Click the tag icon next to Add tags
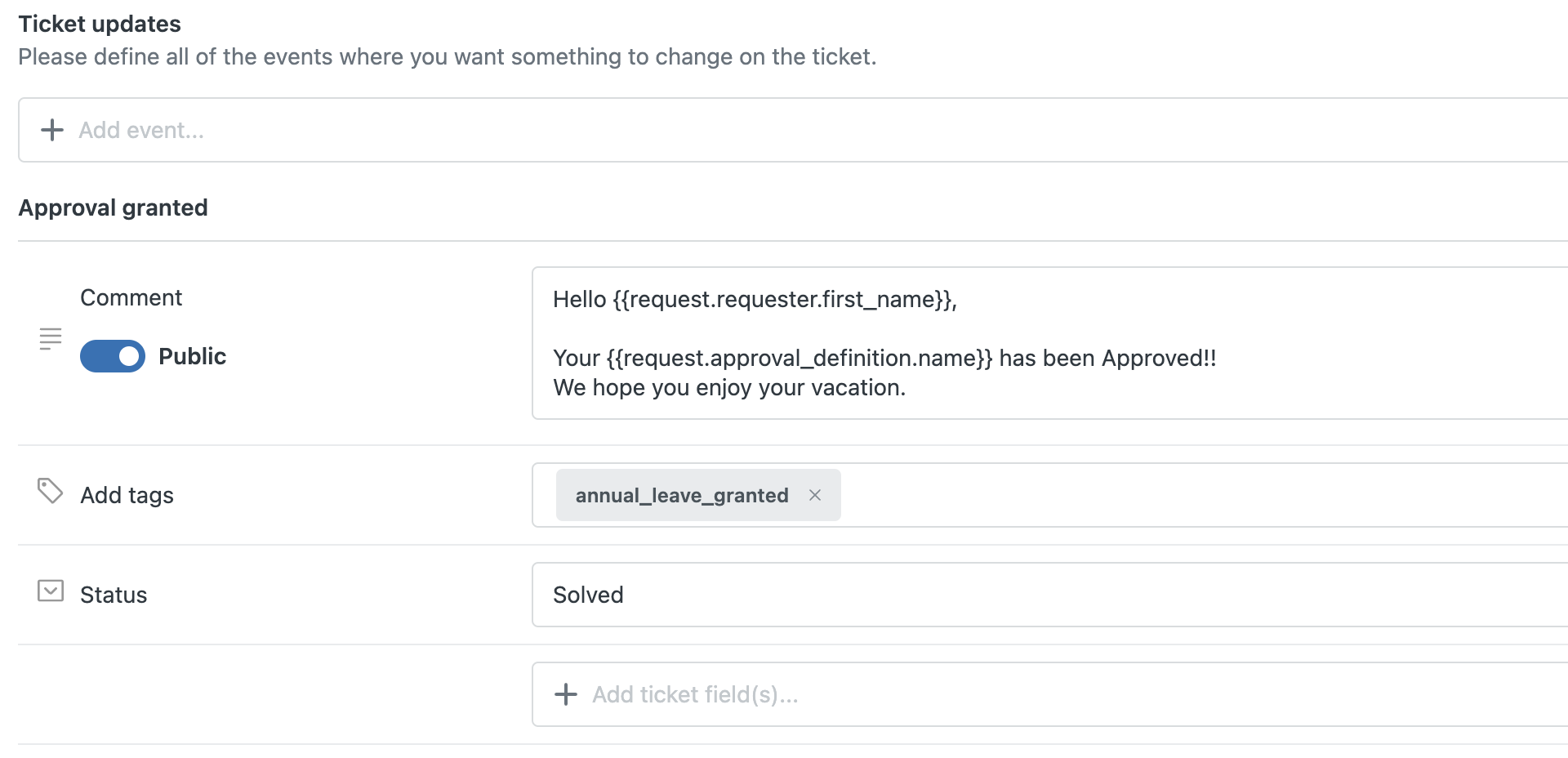Viewport: 1568px width, 758px height. click(x=50, y=491)
